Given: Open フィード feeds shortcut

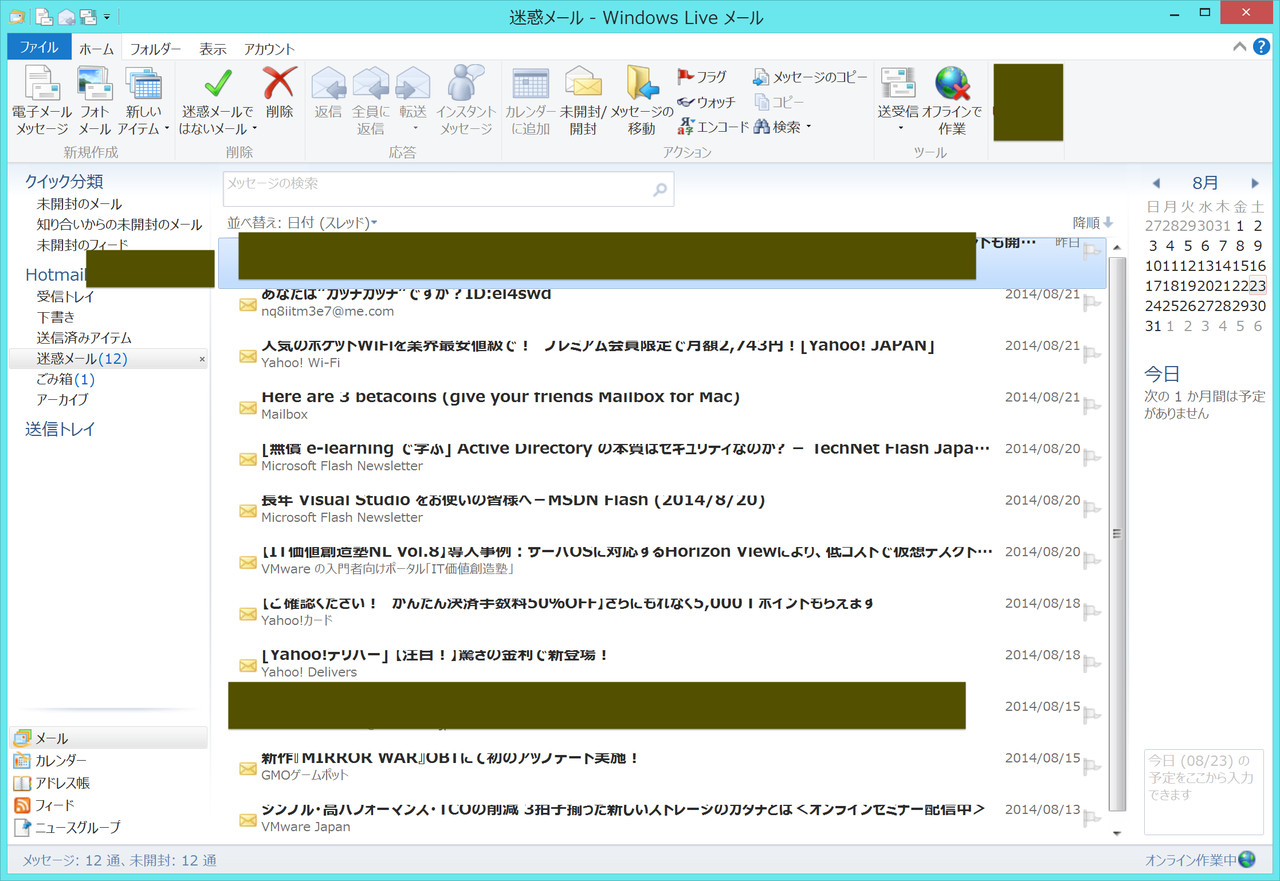Looking at the screenshot, I should pos(54,805).
